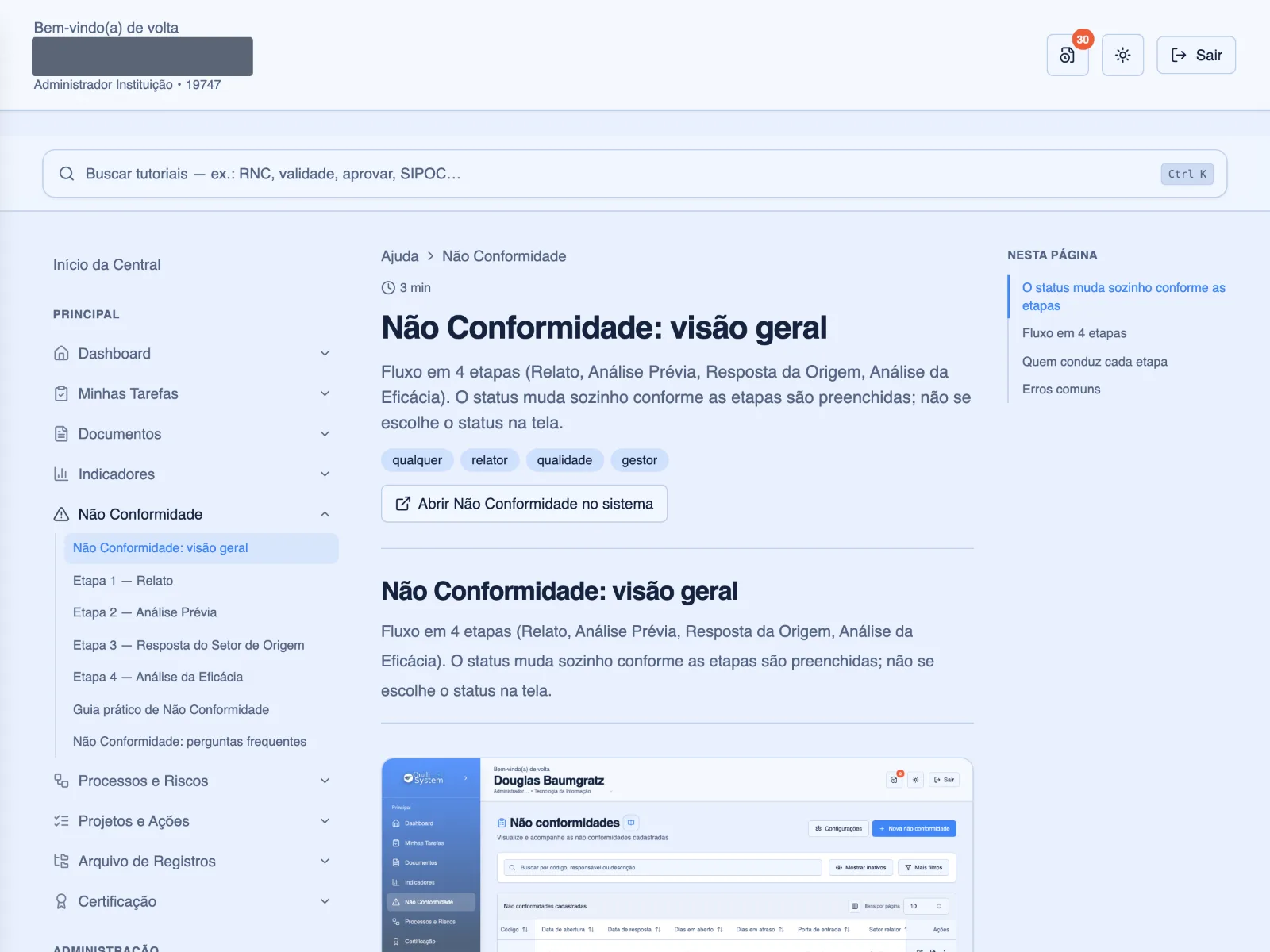This screenshot has height=952, width=1270.
Task: Expand the Projetos e Ações chevron
Action: [325, 821]
